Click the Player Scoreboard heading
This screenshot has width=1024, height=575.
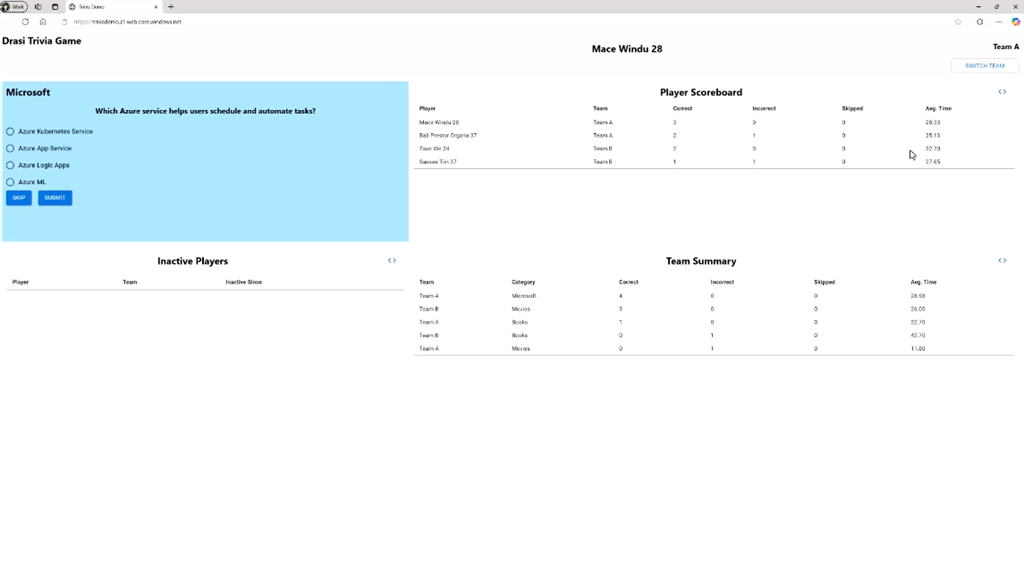click(x=701, y=92)
